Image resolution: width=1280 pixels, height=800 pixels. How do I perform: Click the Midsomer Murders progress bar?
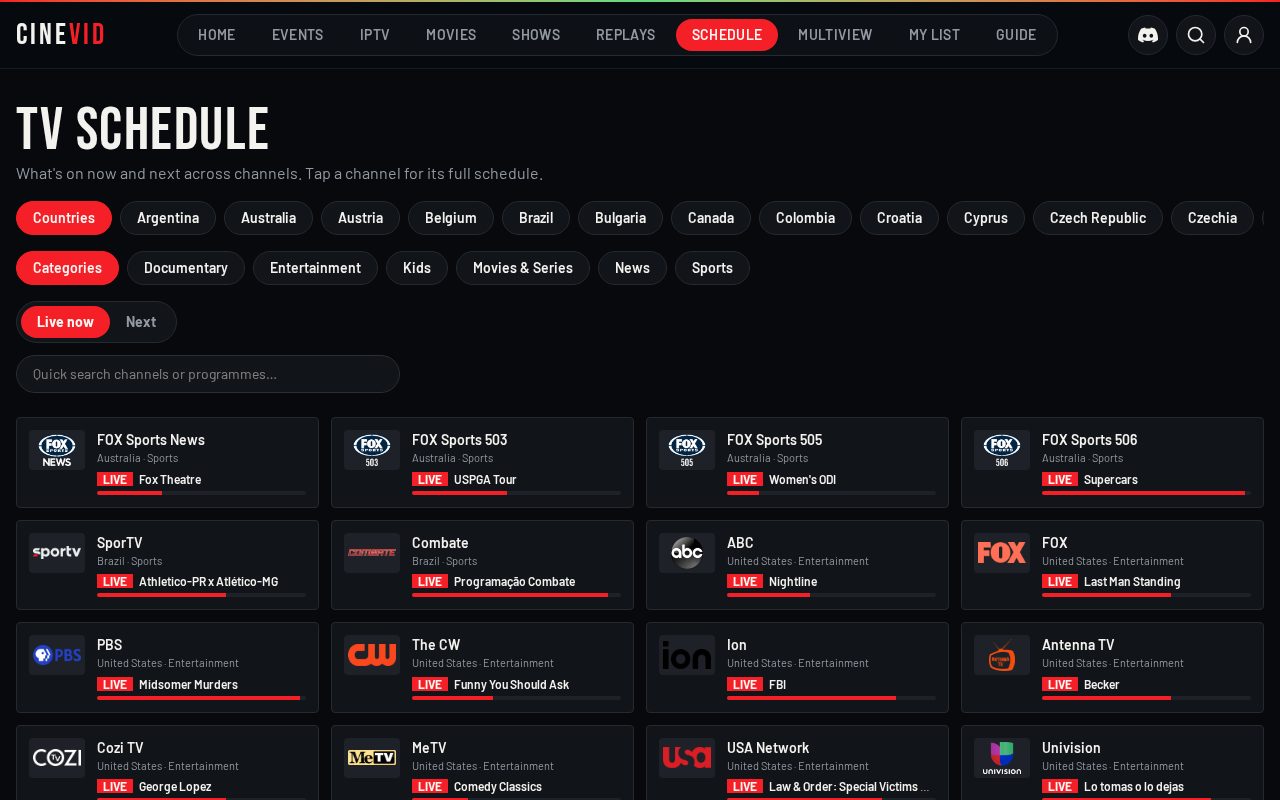201,698
